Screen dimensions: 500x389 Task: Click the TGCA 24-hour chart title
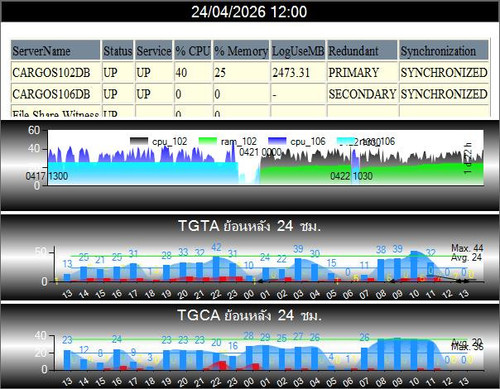pyautogui.click(x=249, y=315)
